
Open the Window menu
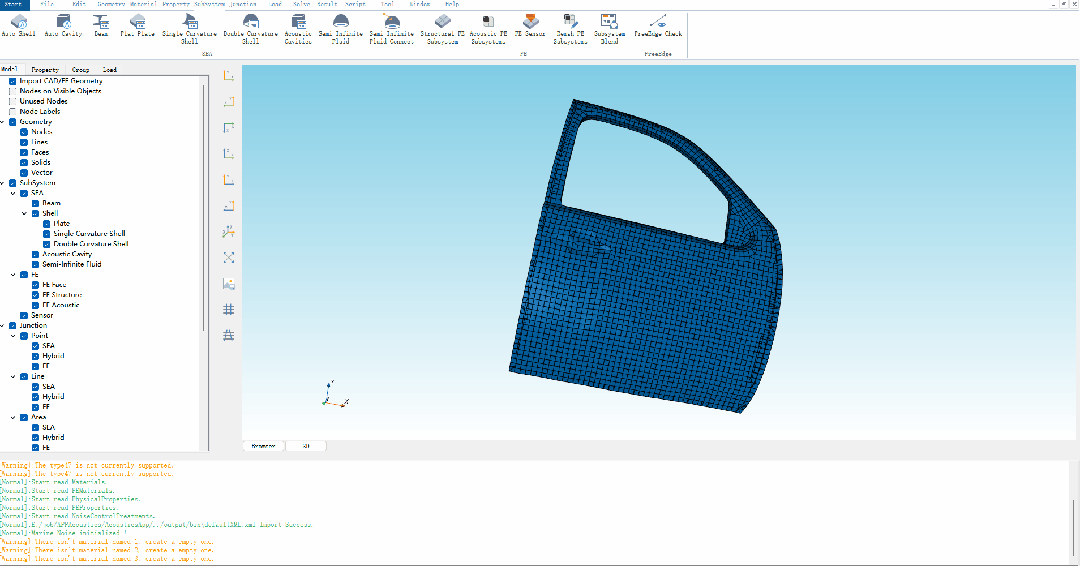tap(419, 4)
